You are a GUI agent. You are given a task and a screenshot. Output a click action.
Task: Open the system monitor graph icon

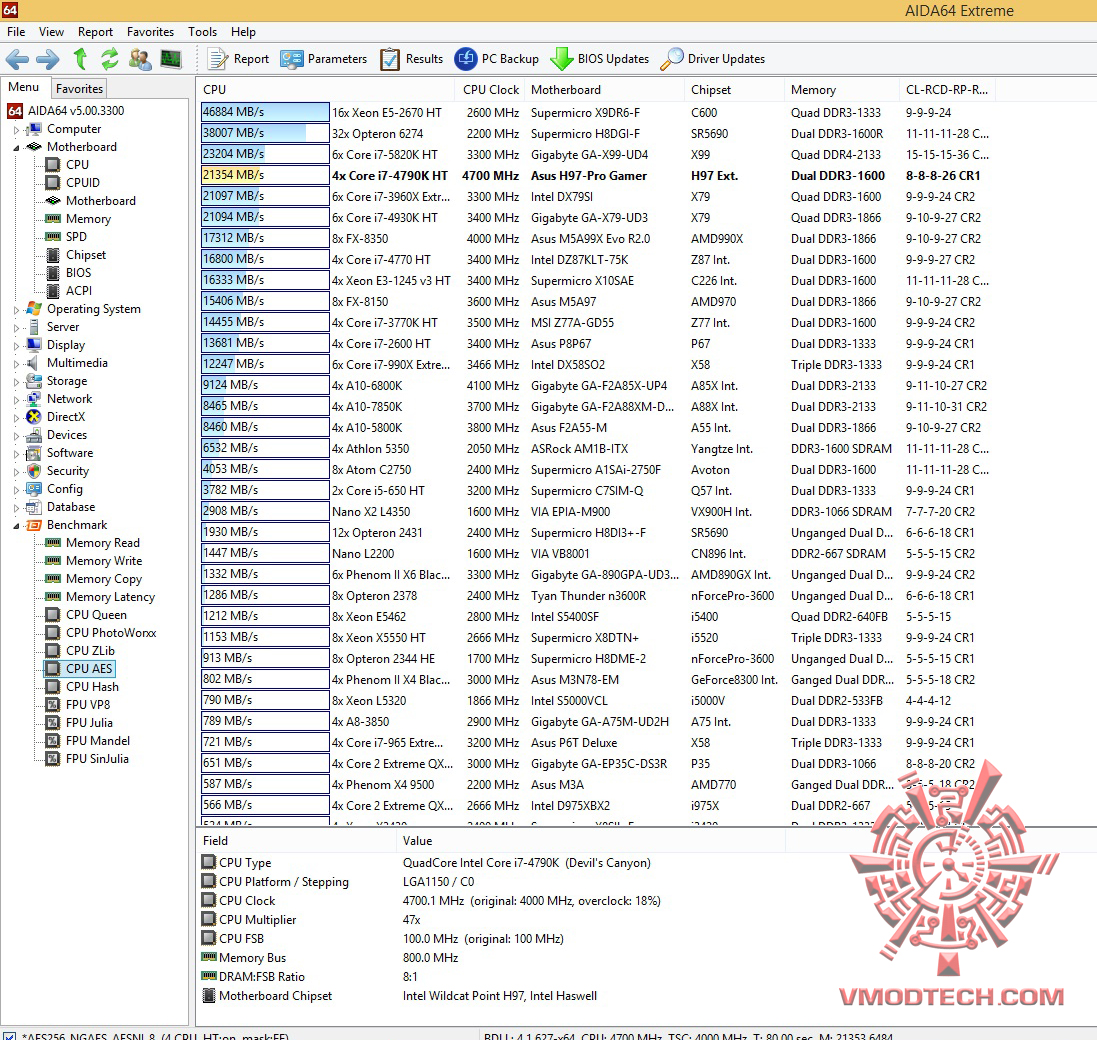pos(171,59)
